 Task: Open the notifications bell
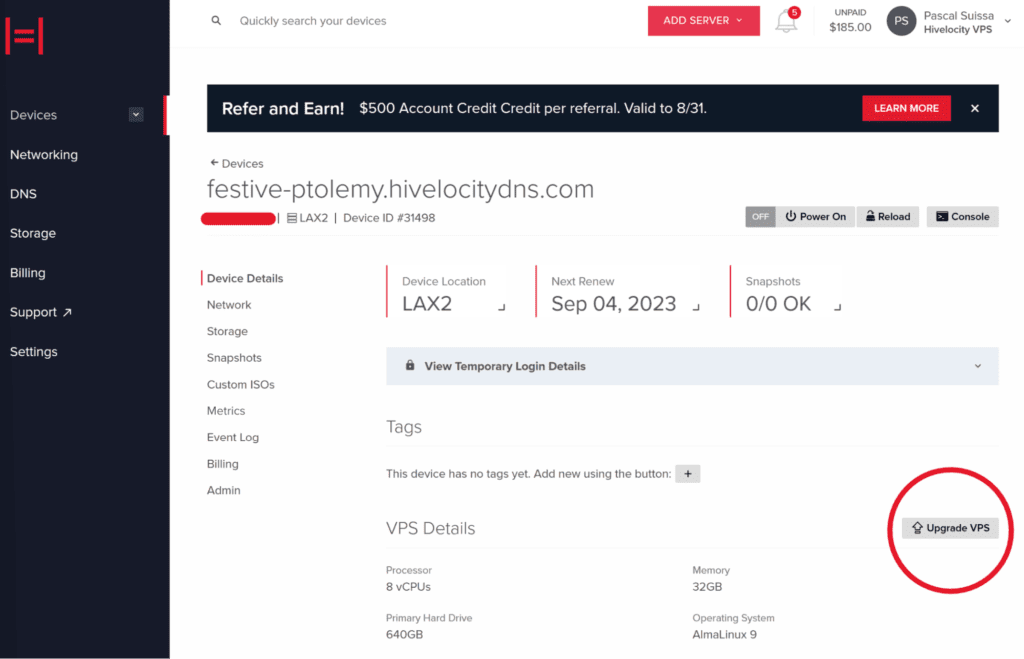pos(786,22)
